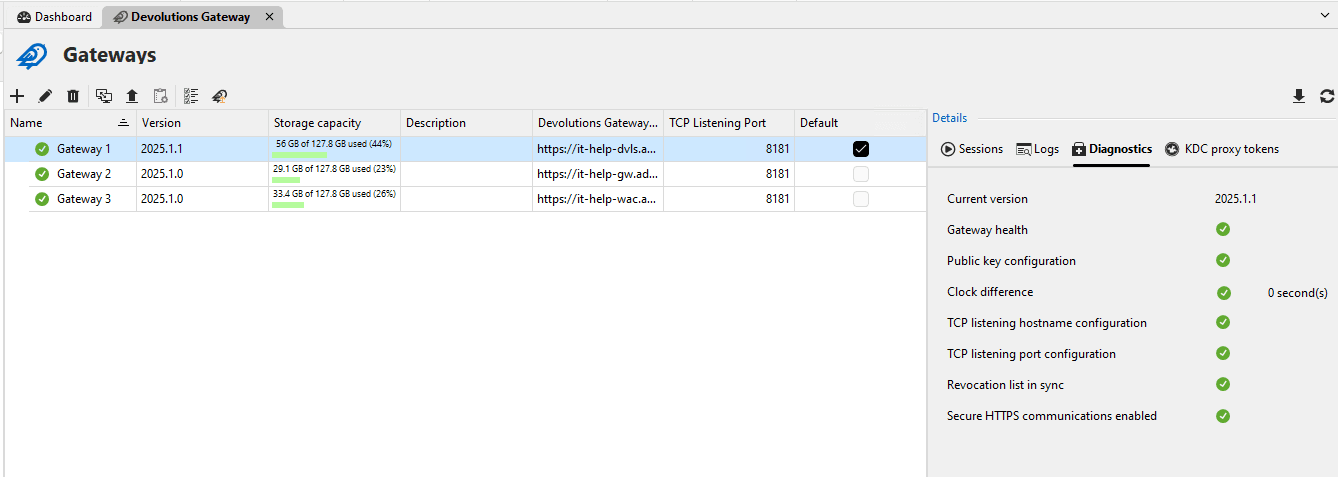Click the download icon at top right

pyautogui.click(x=1299, y=96)
